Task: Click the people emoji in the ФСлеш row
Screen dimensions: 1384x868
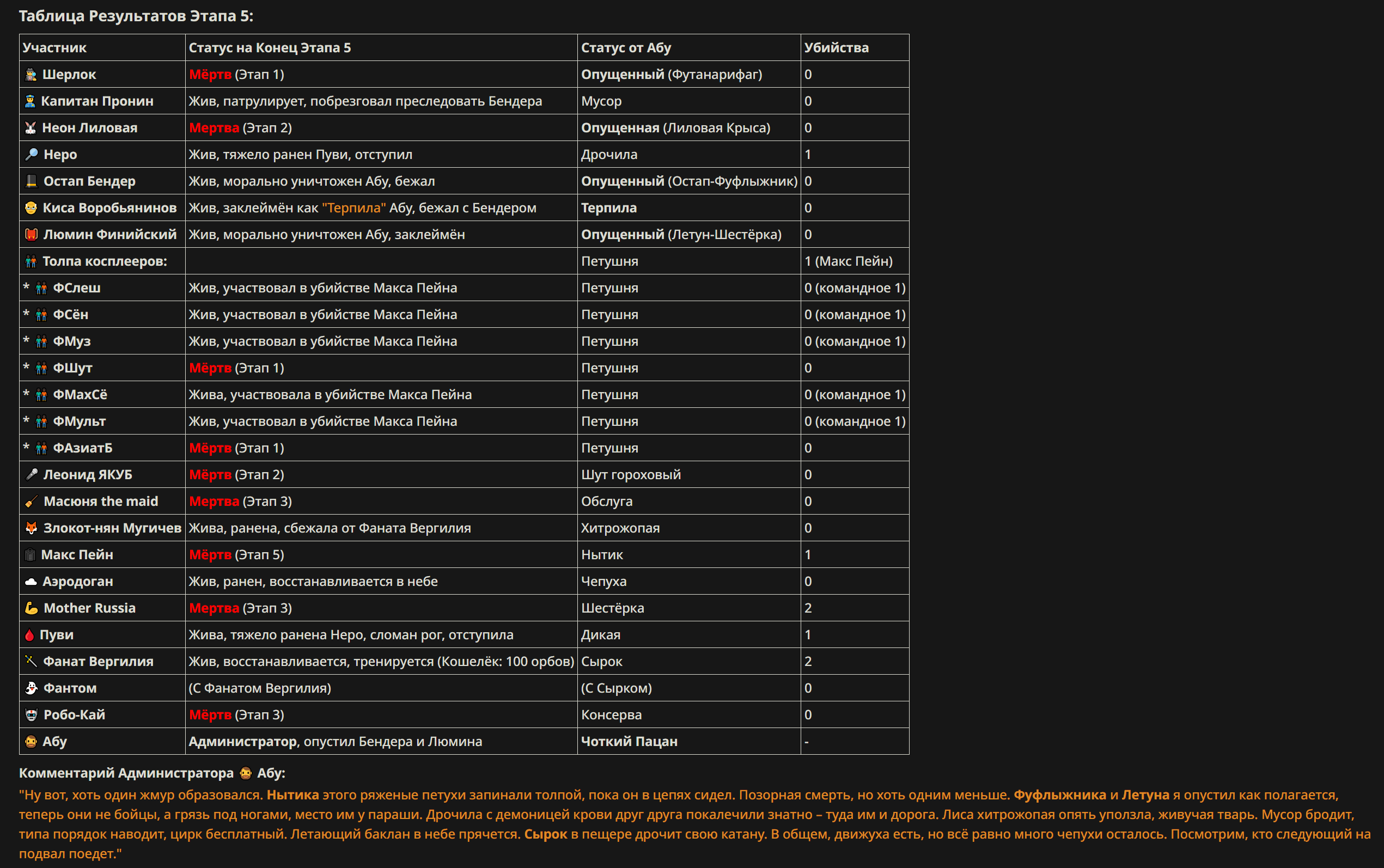Action: tap(41, 288)
